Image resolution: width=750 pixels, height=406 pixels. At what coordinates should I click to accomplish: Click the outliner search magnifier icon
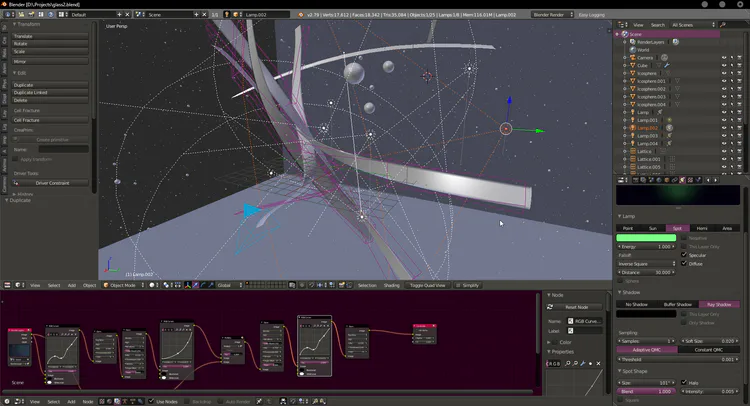coord(723,24)
